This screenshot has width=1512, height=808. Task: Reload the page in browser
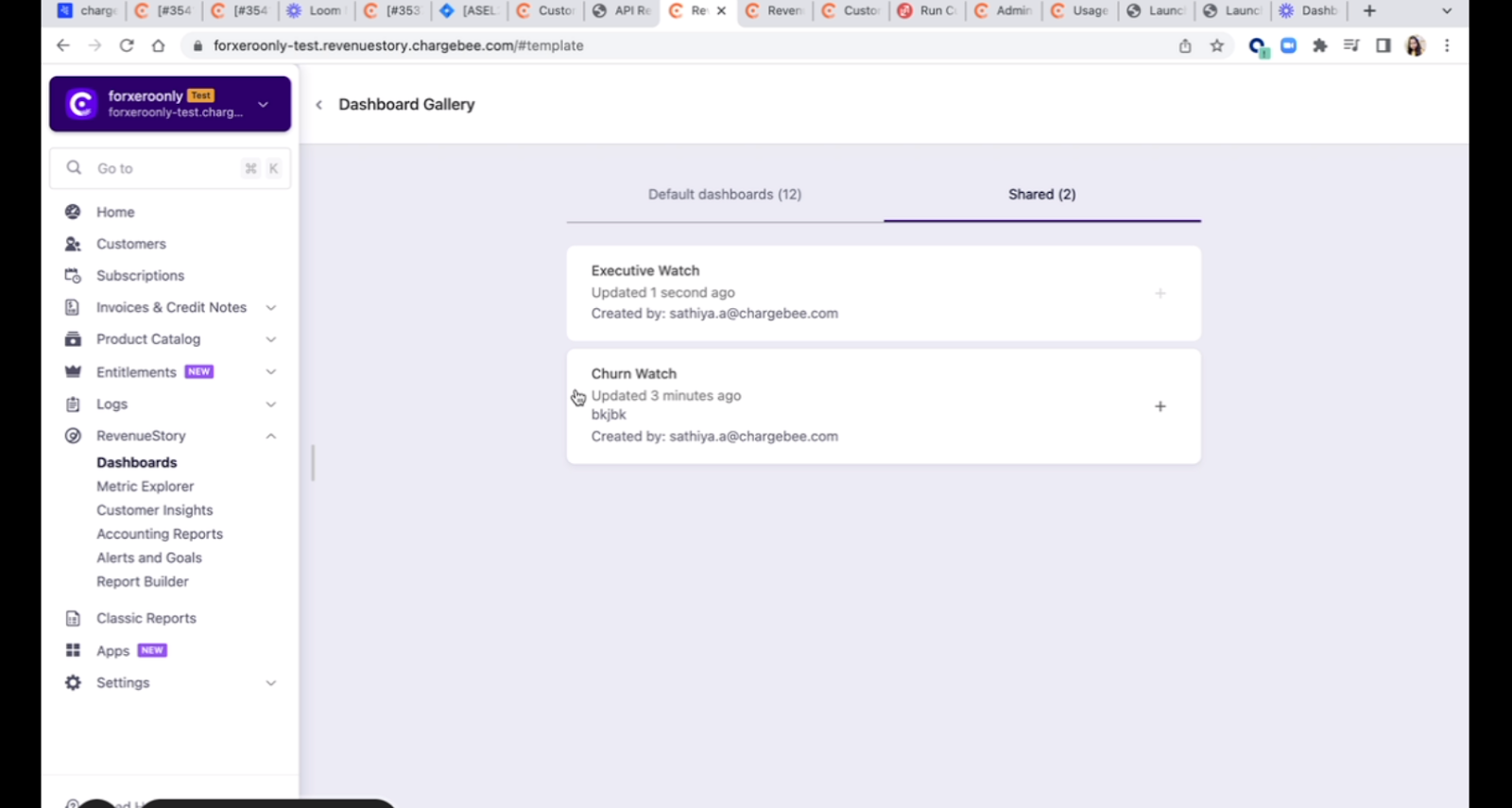pos(126,45)
